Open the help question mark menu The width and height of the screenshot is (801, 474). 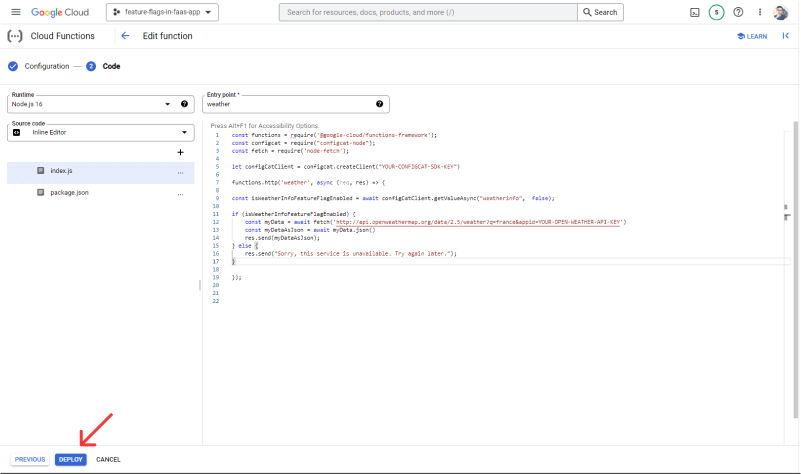(x=738, y=12)
